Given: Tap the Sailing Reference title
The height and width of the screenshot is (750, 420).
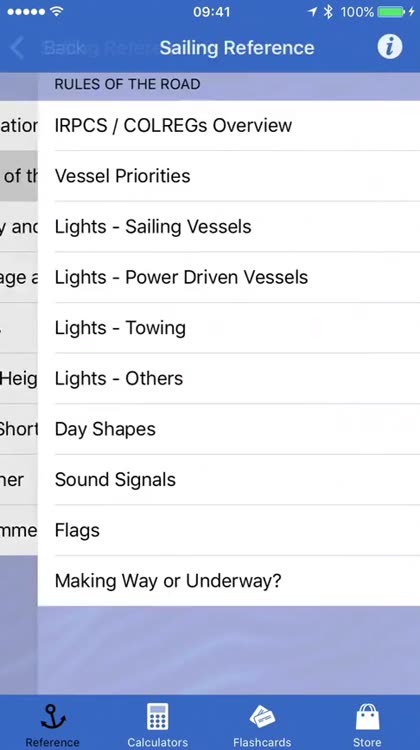Looking at the screenshot, I should 237,48.
